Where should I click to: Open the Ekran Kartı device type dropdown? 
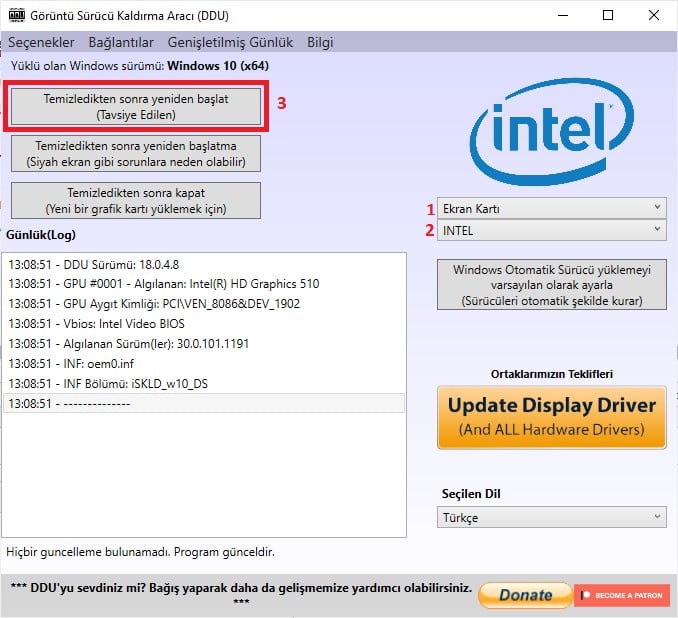[551, 208]
